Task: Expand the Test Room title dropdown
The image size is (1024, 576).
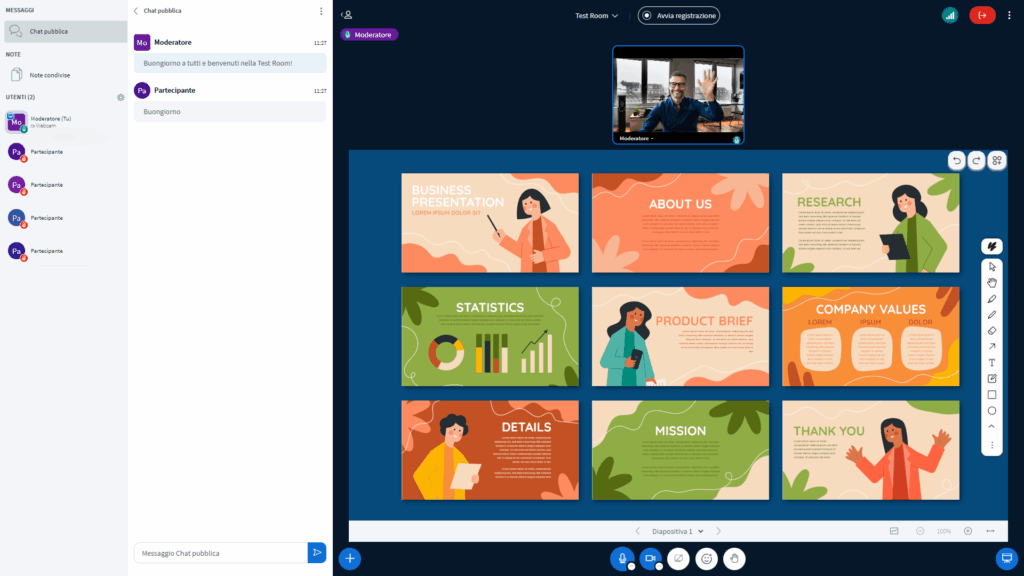Action: tap(597, 16)
